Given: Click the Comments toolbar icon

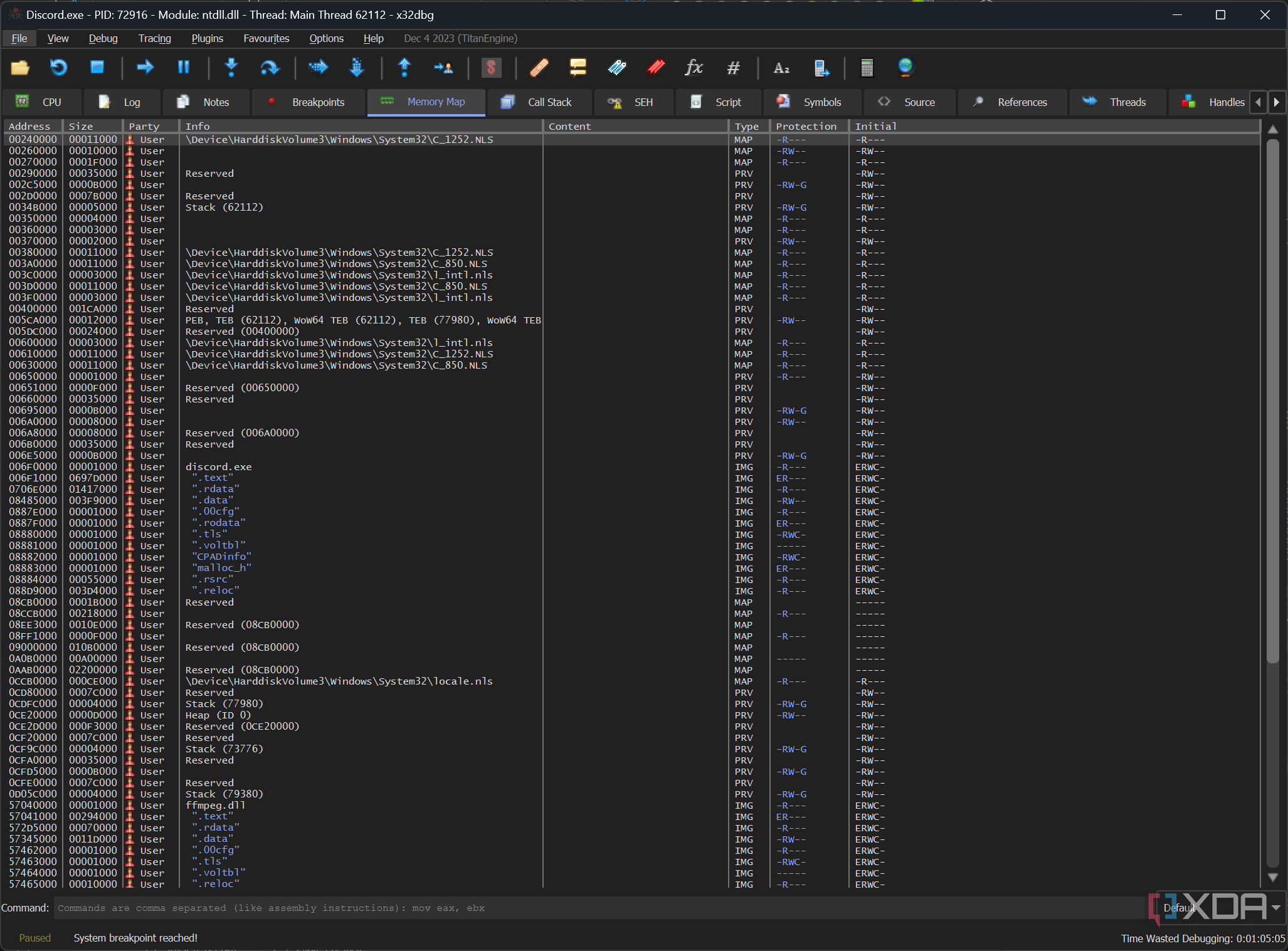Looking at the screenshot, I should tap(578, 67).
